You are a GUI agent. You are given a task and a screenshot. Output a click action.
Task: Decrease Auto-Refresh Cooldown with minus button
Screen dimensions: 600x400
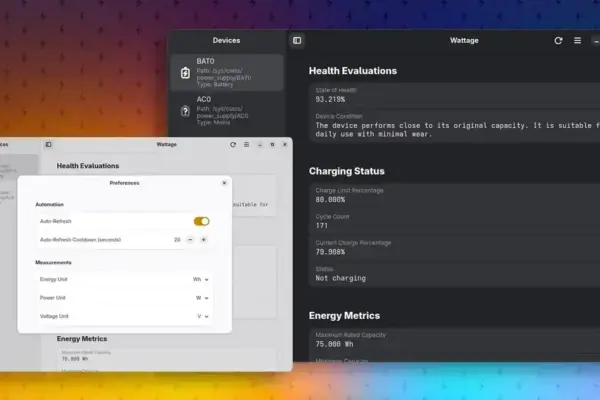[x=190, y=240]
